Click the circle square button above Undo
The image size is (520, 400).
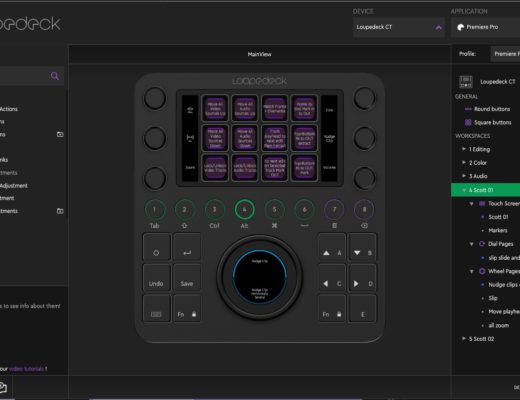157,247
